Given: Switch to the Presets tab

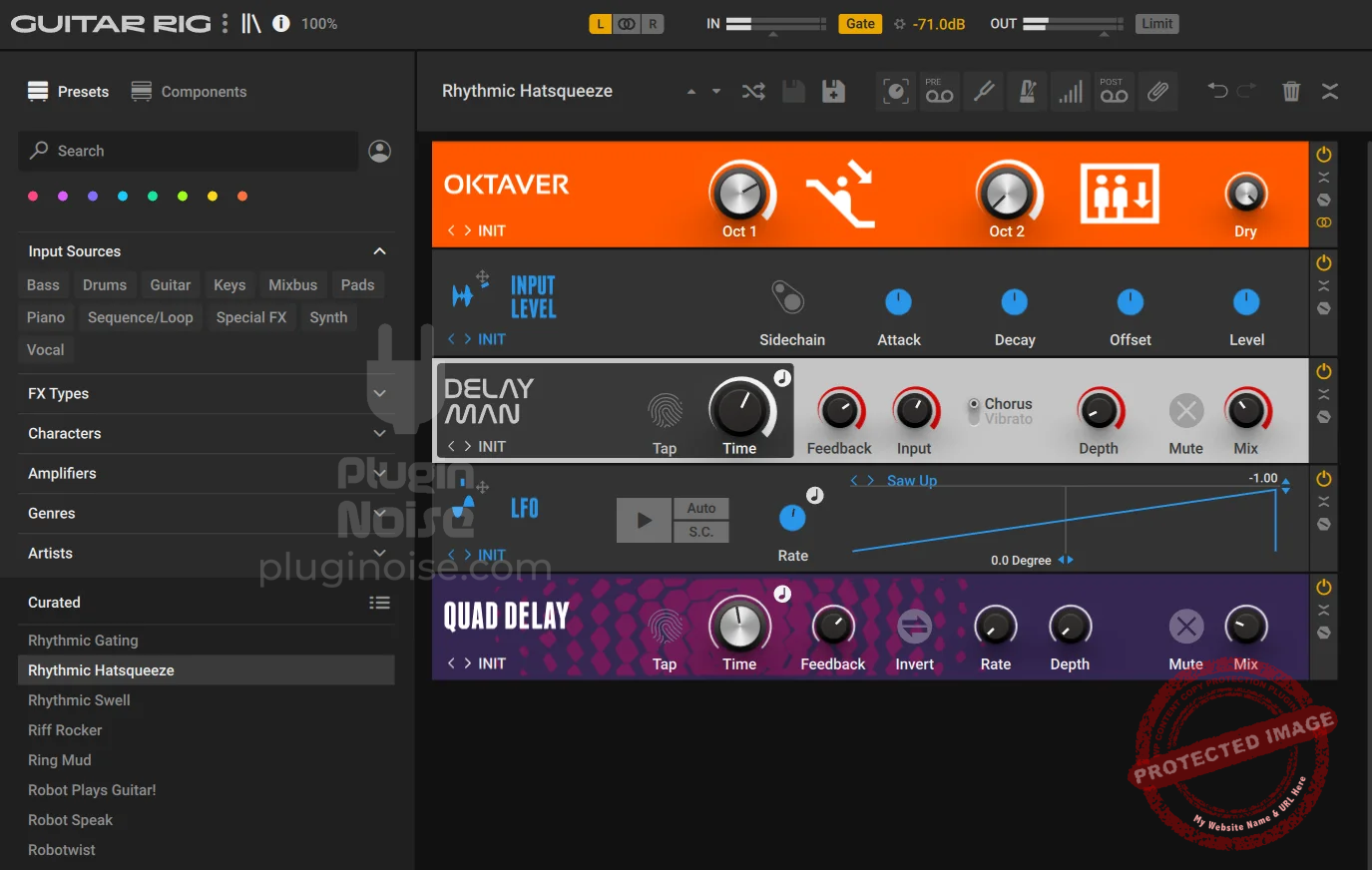Looking at the screenshot, I should (68, 92).
